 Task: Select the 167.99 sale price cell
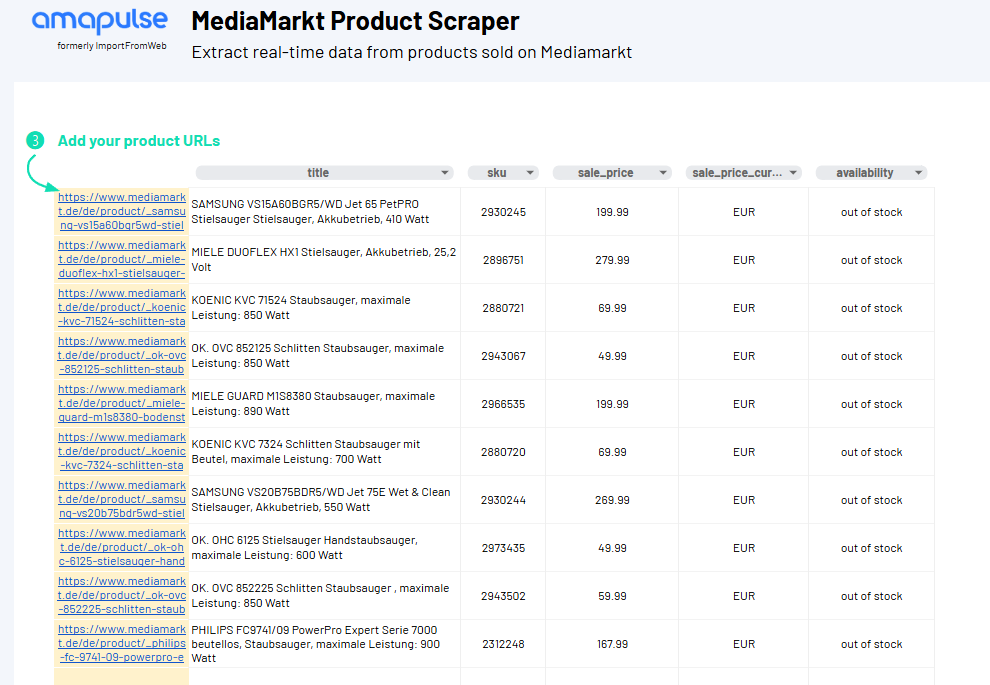coord(612,644)
